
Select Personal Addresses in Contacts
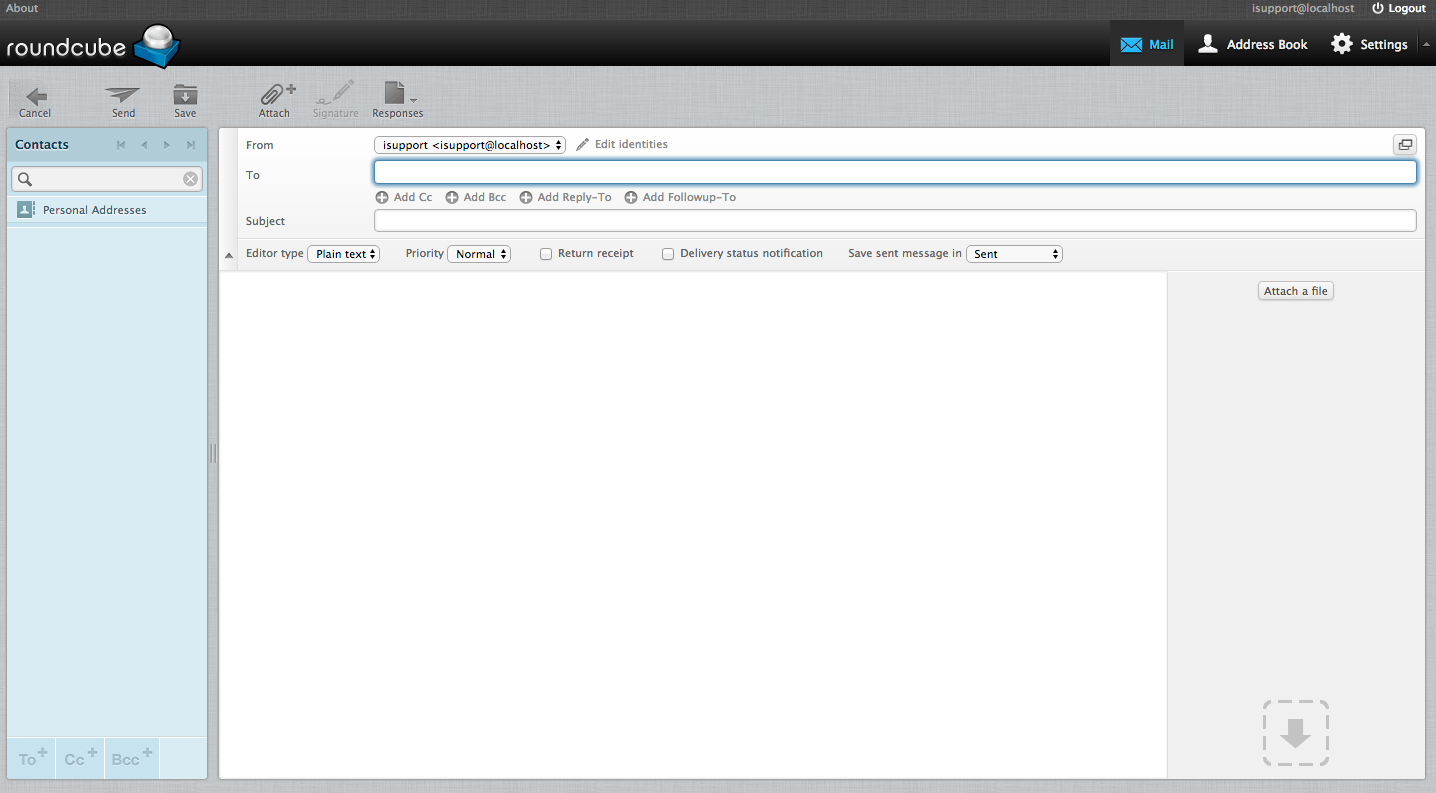[x=94, y=210]
